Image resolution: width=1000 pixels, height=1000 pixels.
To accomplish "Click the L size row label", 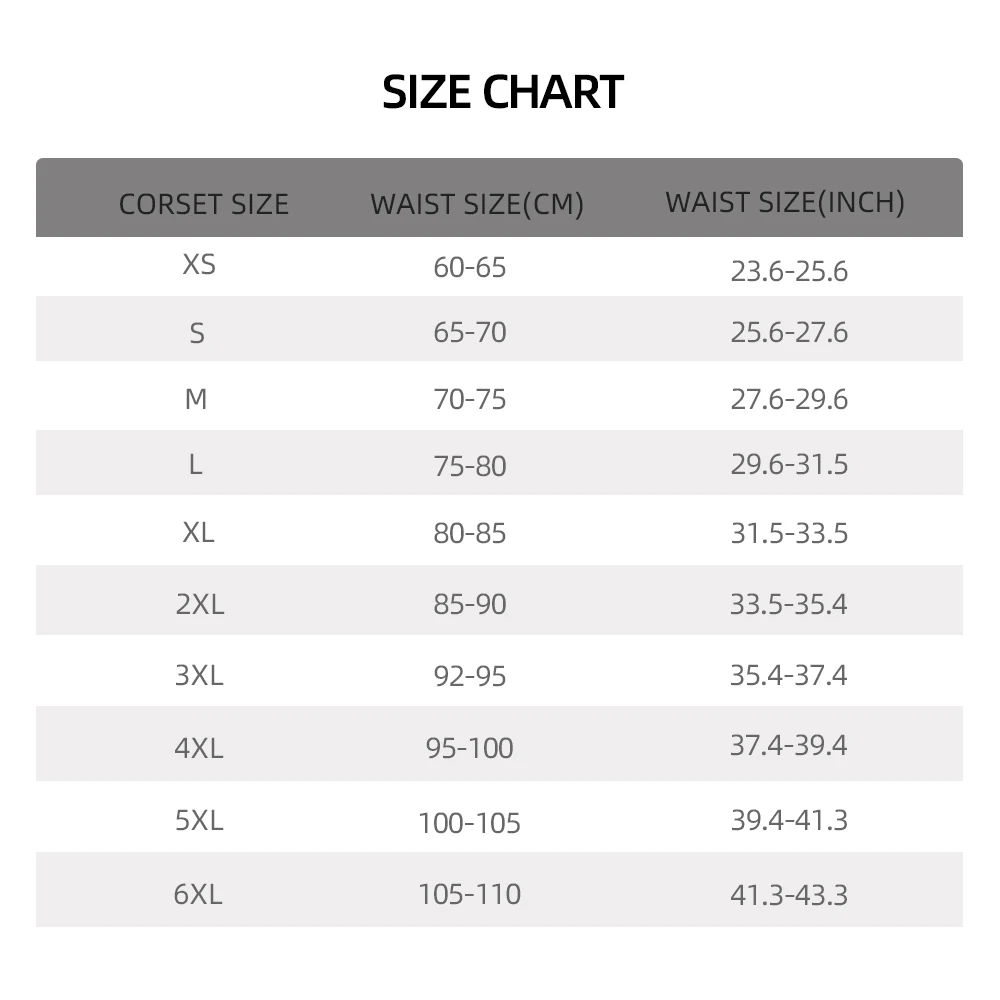I will [195, 465].
